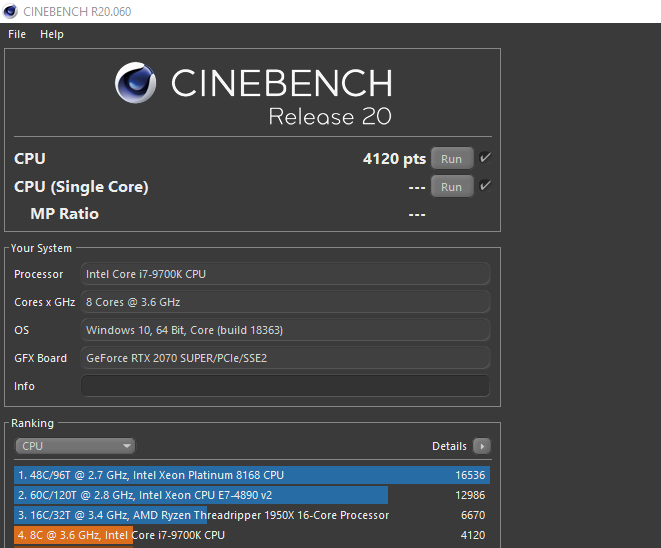Expand ranking Details arrow button
Viewport: 661px width, 548px height.
pos(482,446)
